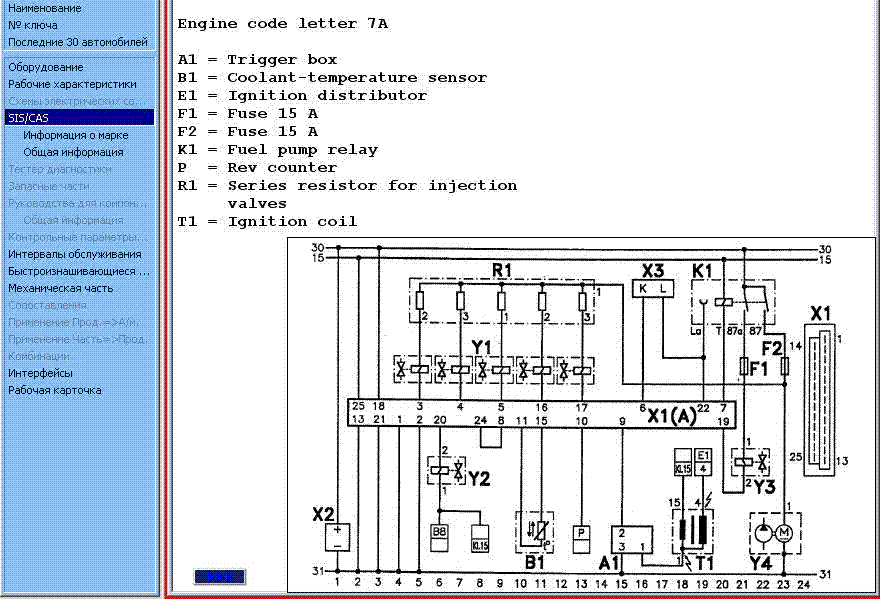
Task: Click the B1 coolant temperature sensor symbol
Action: 538,532
